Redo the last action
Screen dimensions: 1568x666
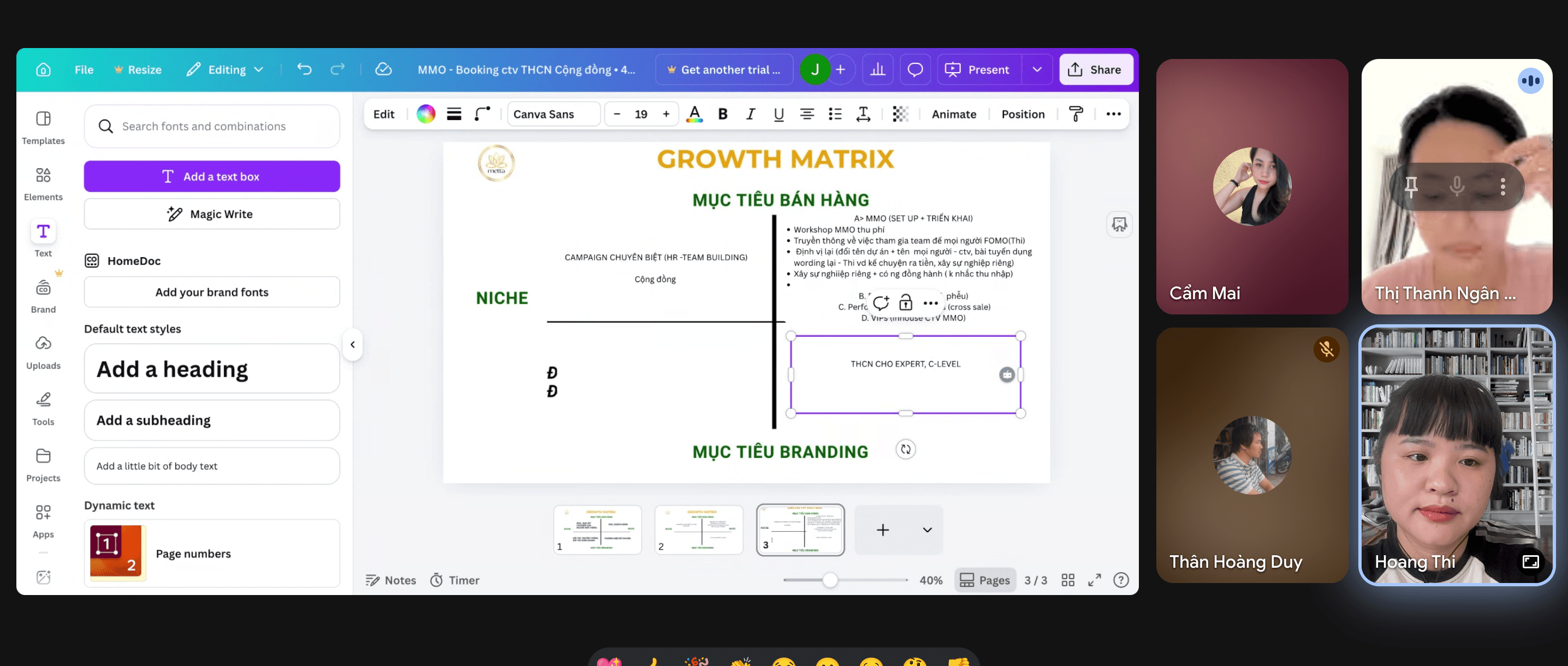[337, 69]
